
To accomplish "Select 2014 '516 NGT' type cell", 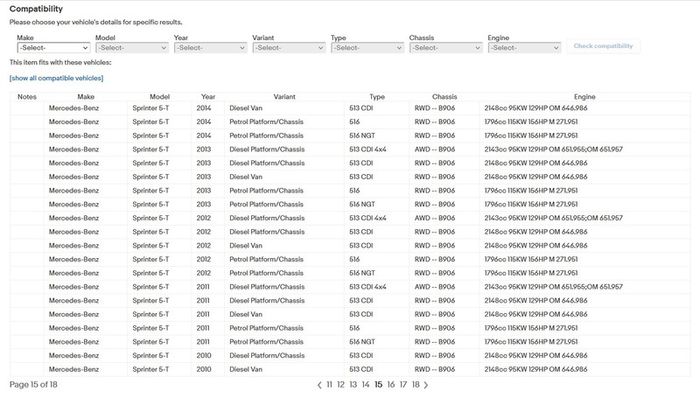I will click(362, 136).
